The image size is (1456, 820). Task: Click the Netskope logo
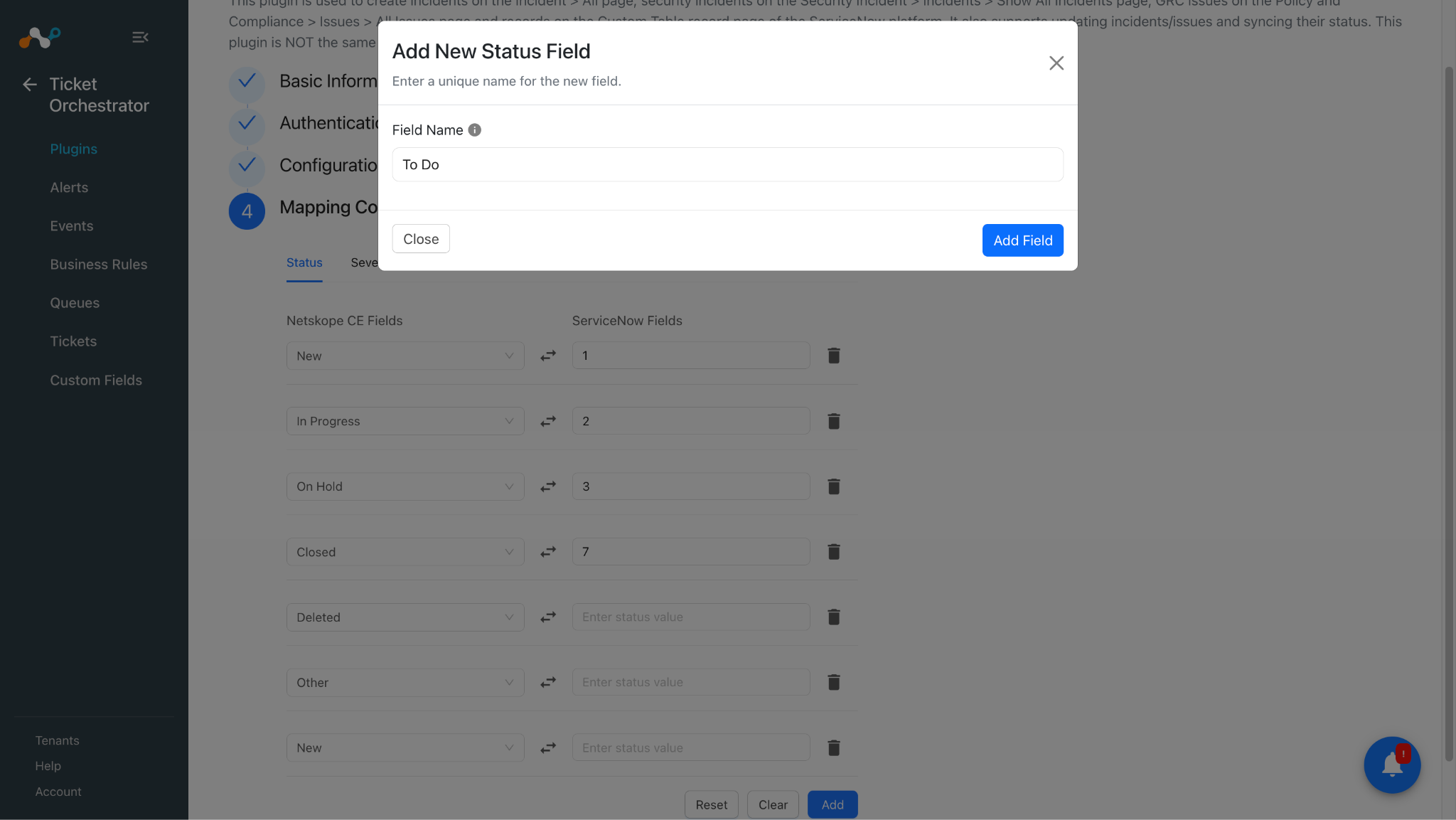point(40,37)
